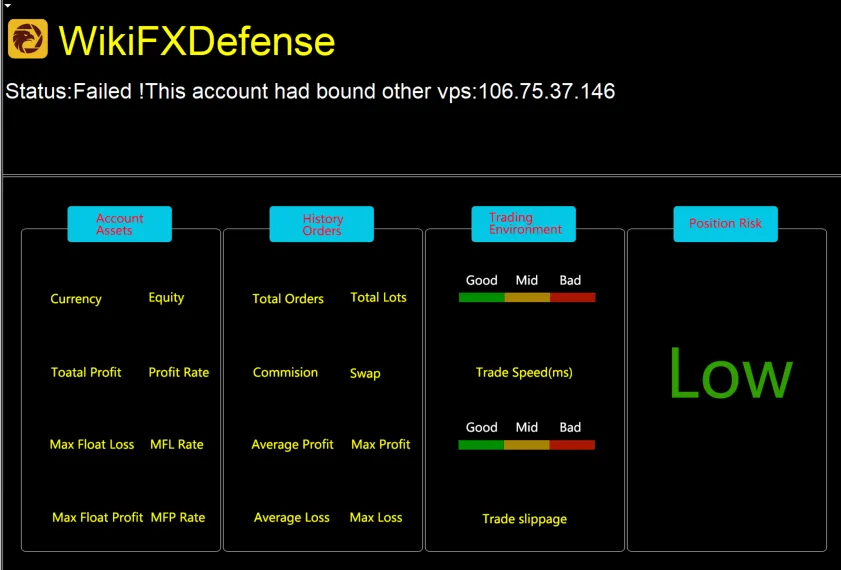
Task: Click the Max Loss label
Action: pyautogui.click(x=376, y=517)
